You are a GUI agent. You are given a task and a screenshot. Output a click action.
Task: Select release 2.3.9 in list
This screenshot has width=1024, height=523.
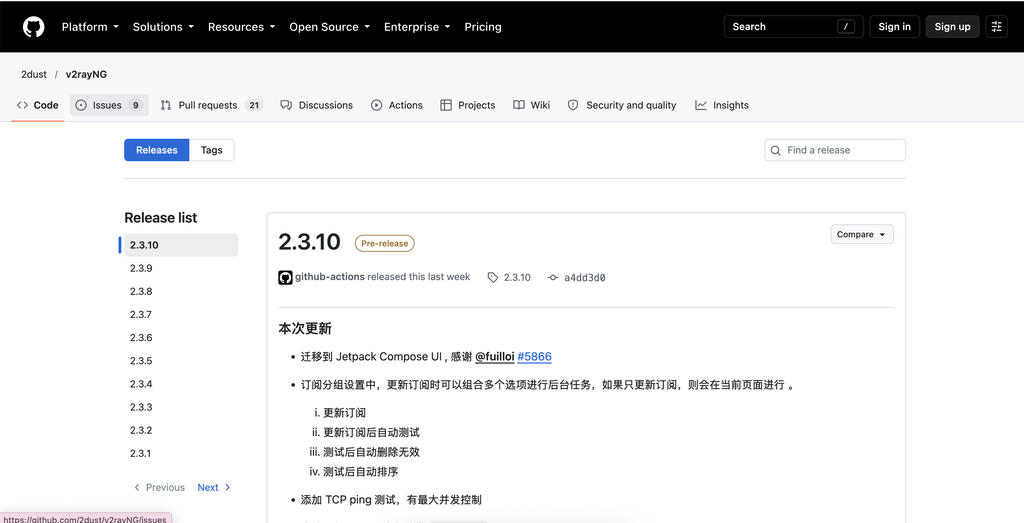(181, 268)
